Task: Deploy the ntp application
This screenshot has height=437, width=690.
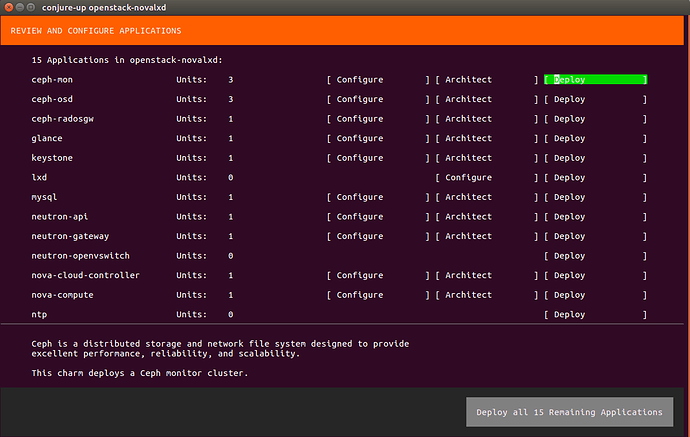Action: pyautogui.click(x=595, y=315)
